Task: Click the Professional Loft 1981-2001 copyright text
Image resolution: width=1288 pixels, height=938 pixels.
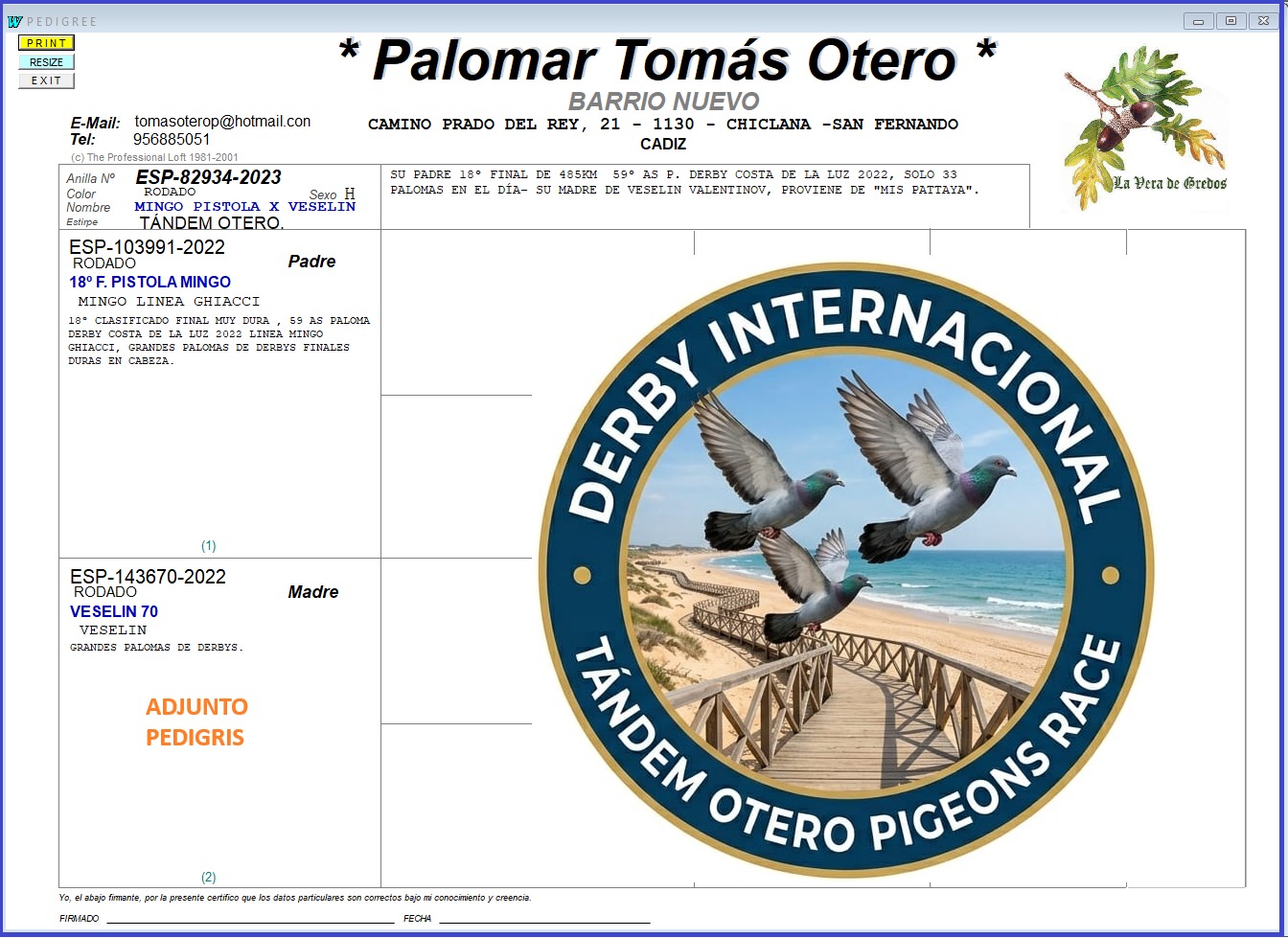Action: [x=154, y=157]
